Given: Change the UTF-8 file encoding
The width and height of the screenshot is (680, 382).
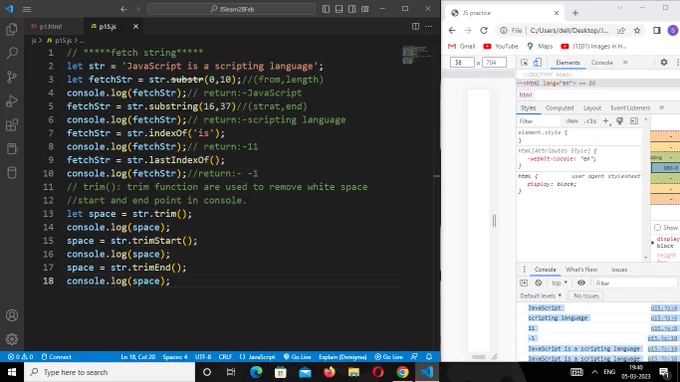Looking at the screenshot, I should [x=203, y=357].
